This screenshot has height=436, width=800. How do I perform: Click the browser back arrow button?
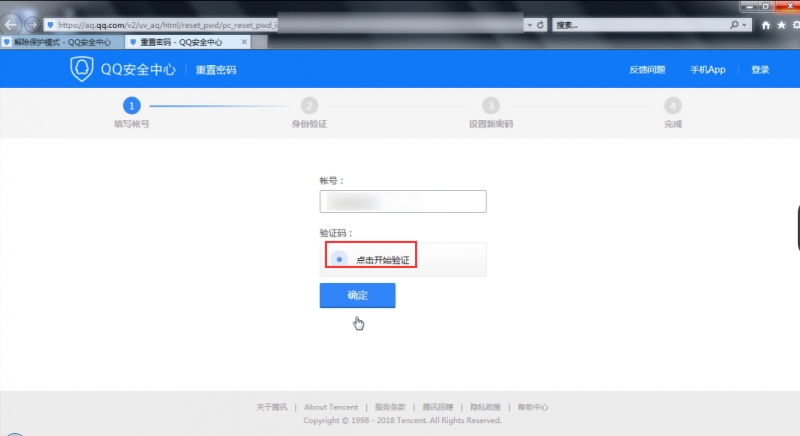(x=11, y=24)
